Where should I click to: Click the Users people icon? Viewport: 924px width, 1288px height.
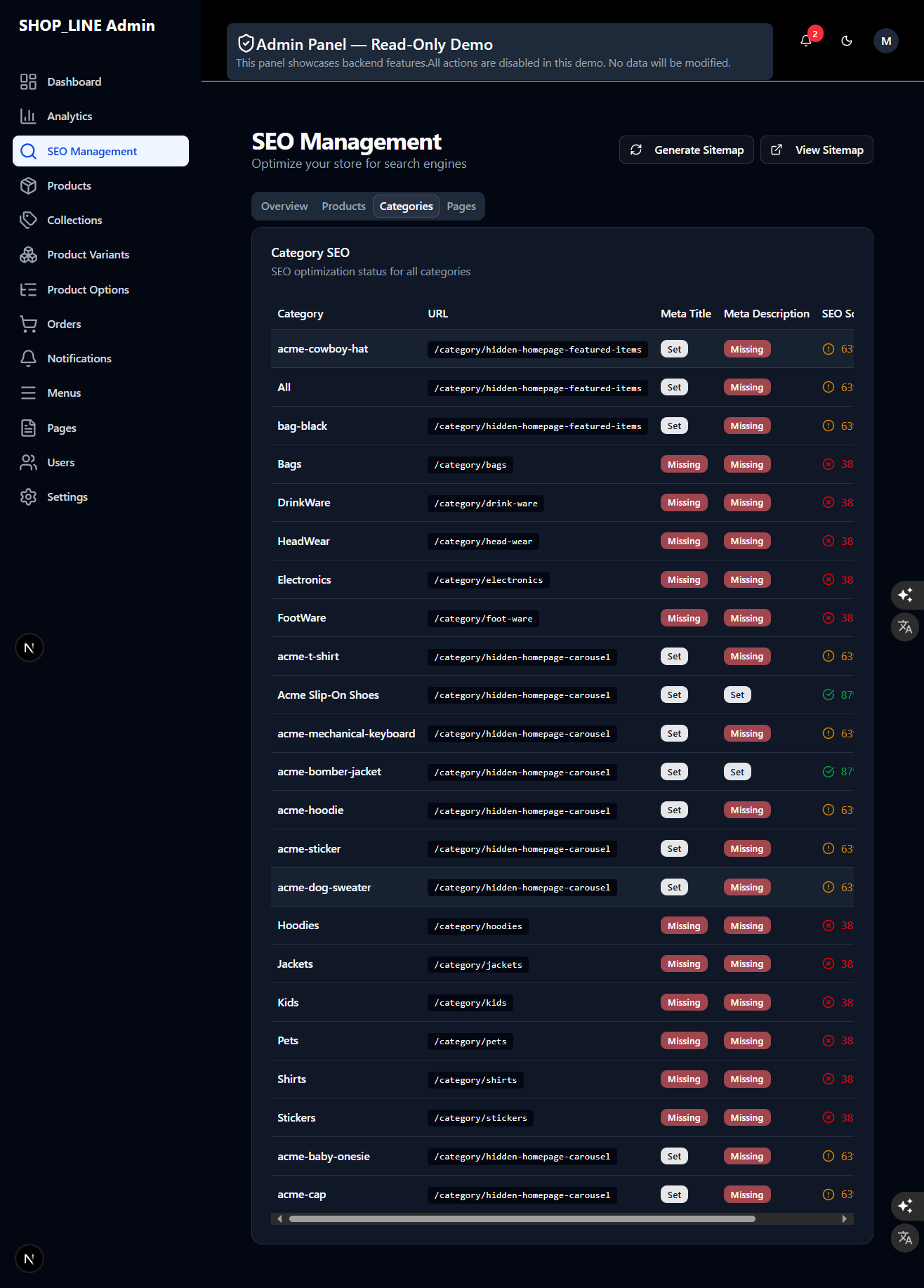[x=28, y=463]
